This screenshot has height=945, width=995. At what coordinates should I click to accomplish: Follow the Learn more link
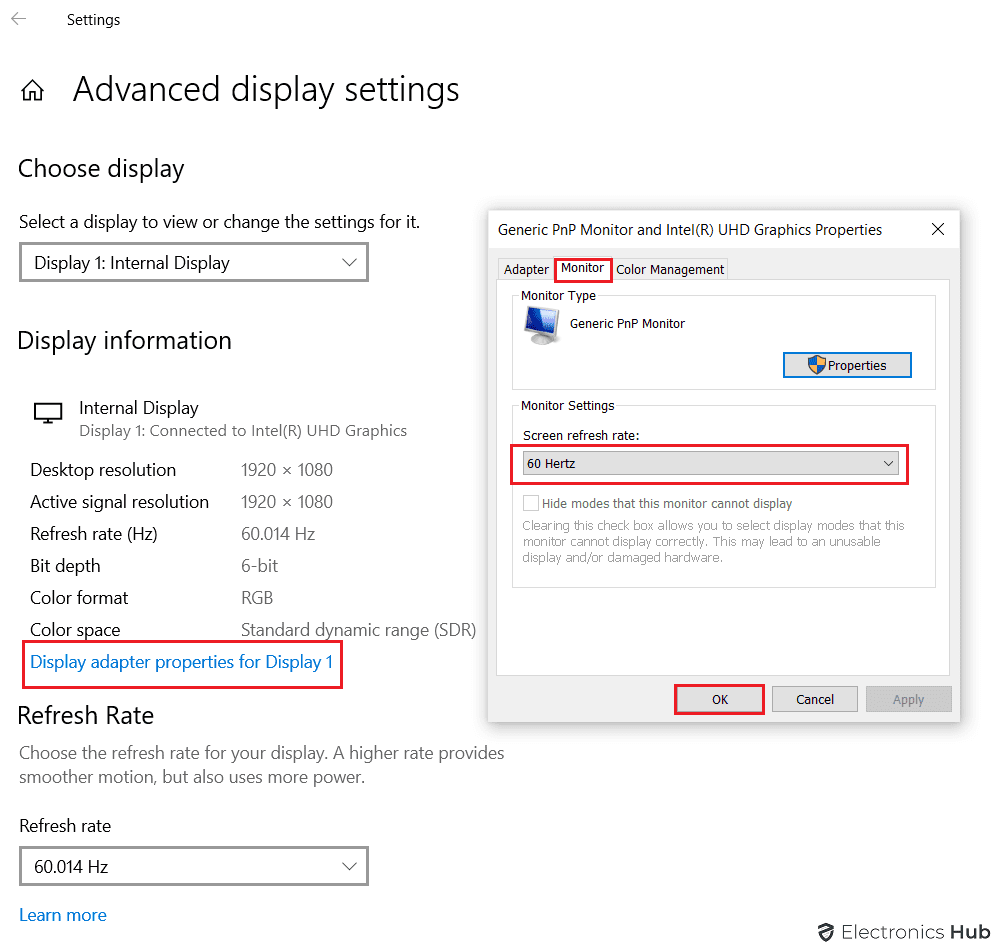[x=63, y=915]
